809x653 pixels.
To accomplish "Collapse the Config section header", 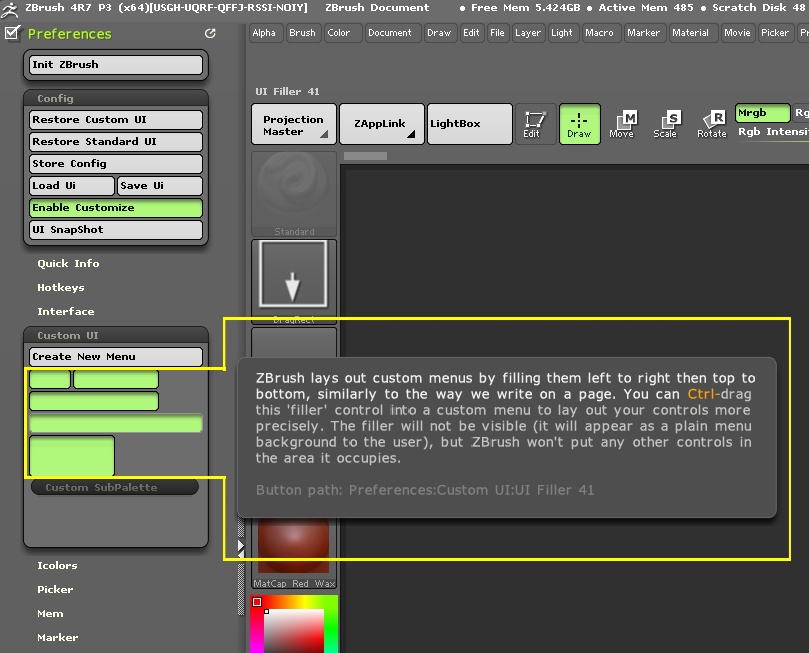I will pos(116,98).
